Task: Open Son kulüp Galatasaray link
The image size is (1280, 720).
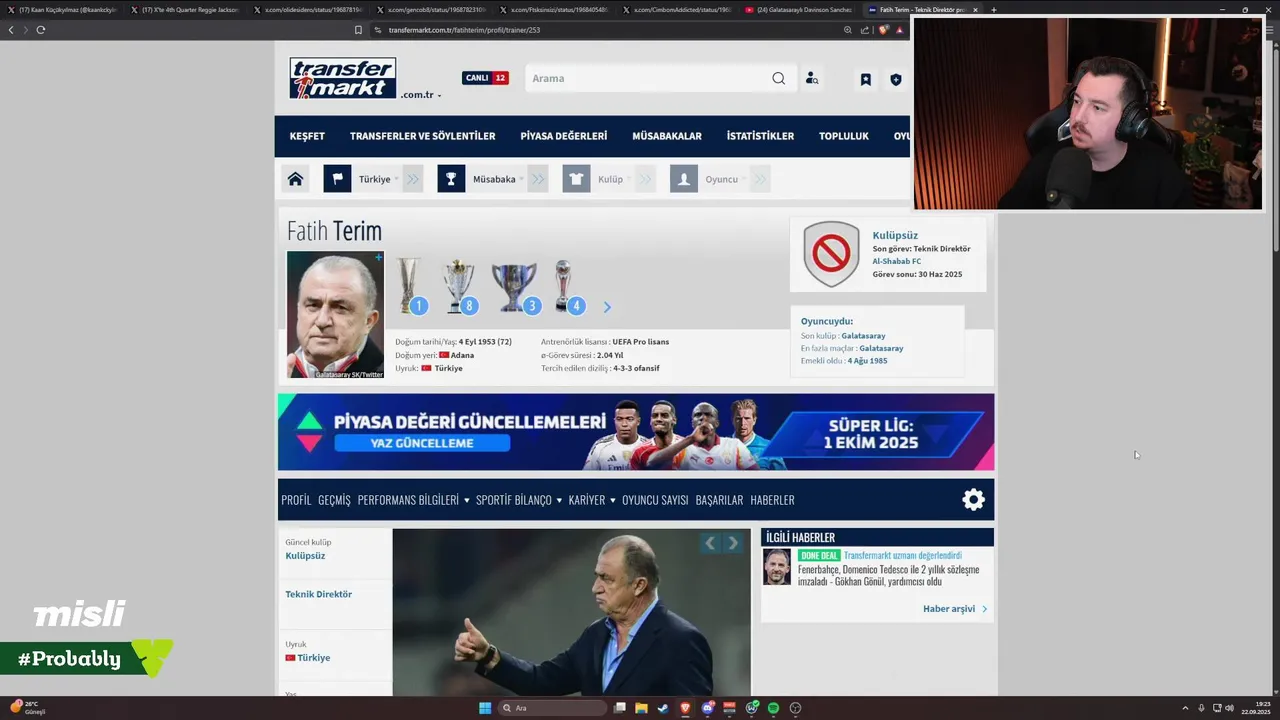Action: click(863, 336)
